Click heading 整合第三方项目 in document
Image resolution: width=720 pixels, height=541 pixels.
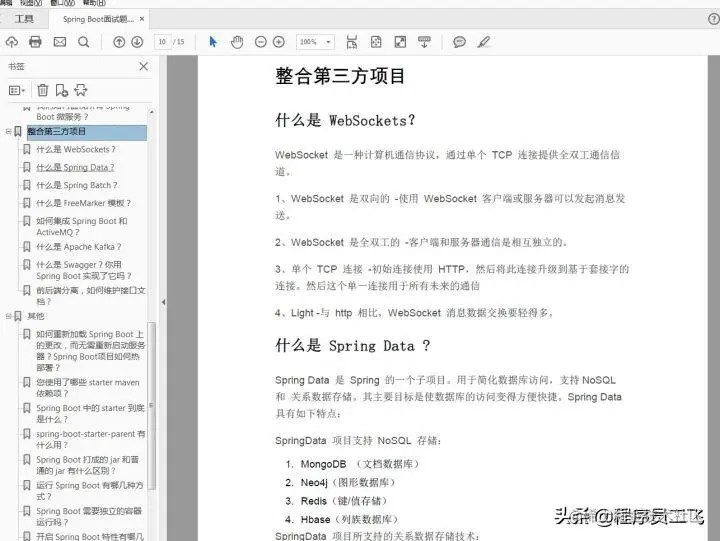(340, 76)
